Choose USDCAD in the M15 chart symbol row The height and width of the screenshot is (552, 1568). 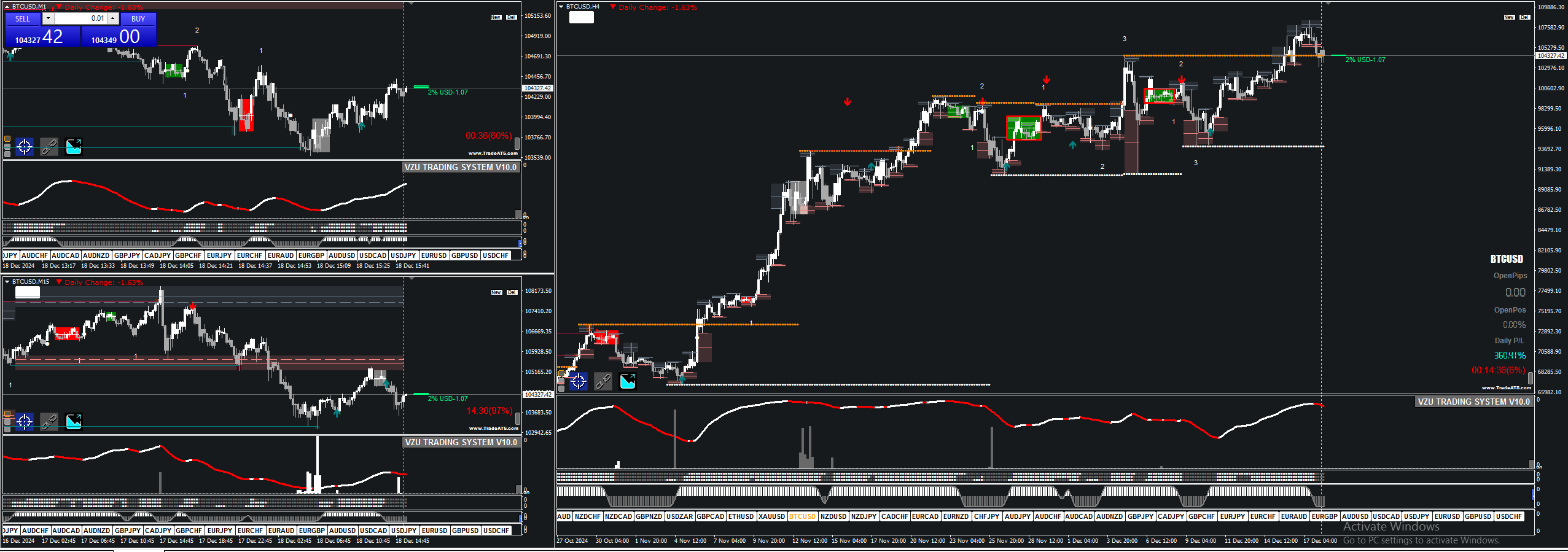click(x=373, y=531)
